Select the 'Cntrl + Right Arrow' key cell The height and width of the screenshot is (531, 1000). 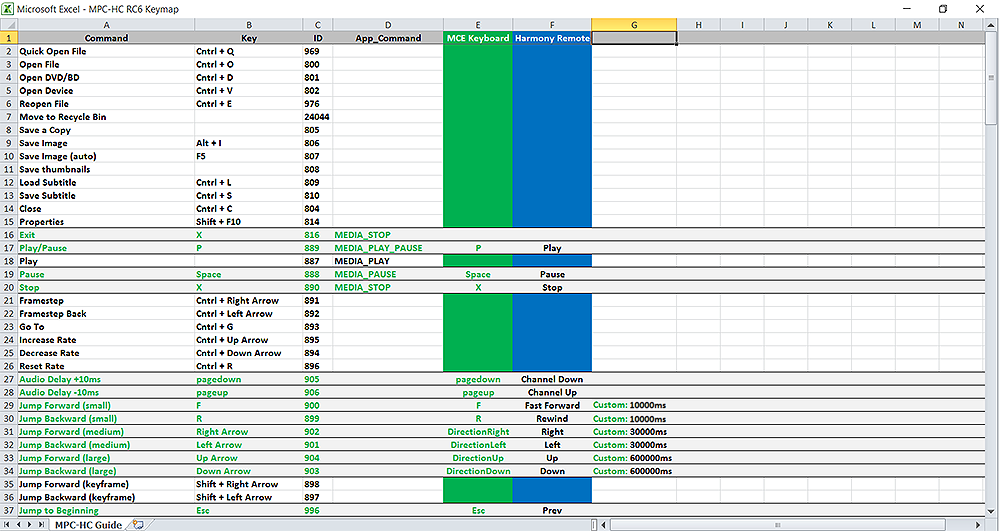249,301
